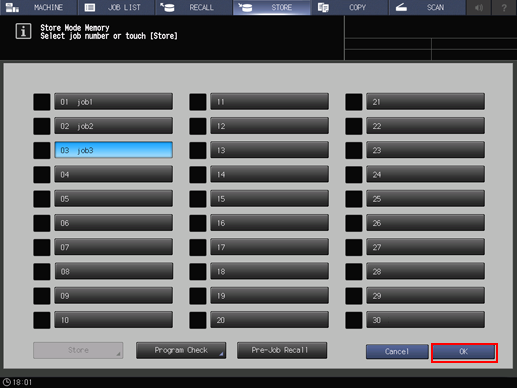
Task: Click the speaker sound icon
Action: point(479,7)
